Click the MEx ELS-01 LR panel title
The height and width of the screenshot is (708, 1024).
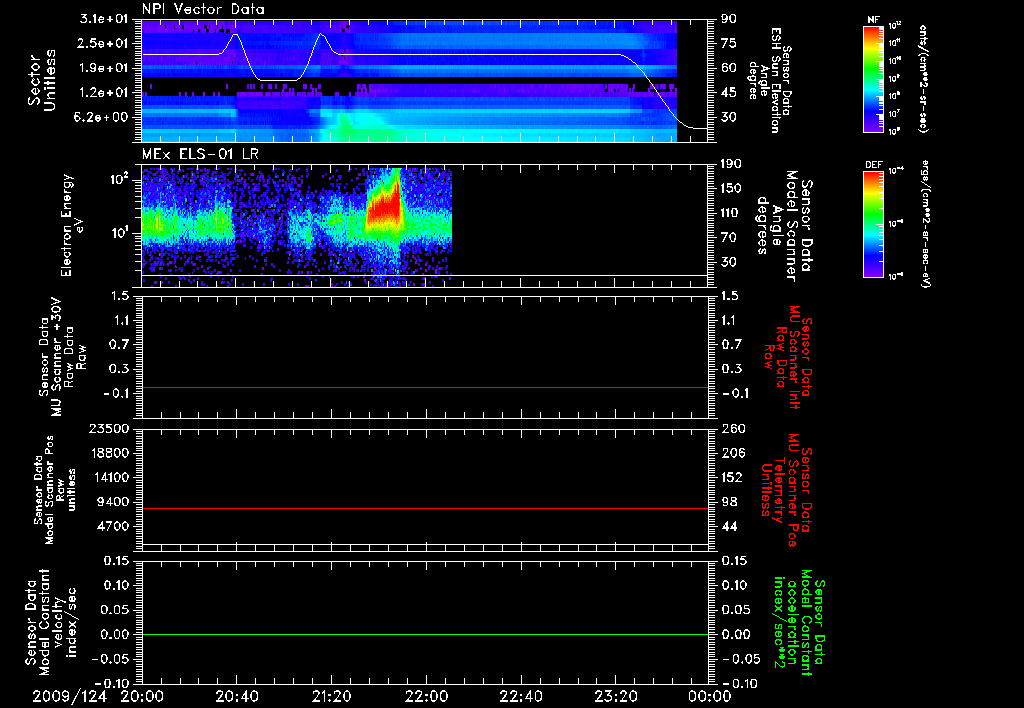[200, 155]
